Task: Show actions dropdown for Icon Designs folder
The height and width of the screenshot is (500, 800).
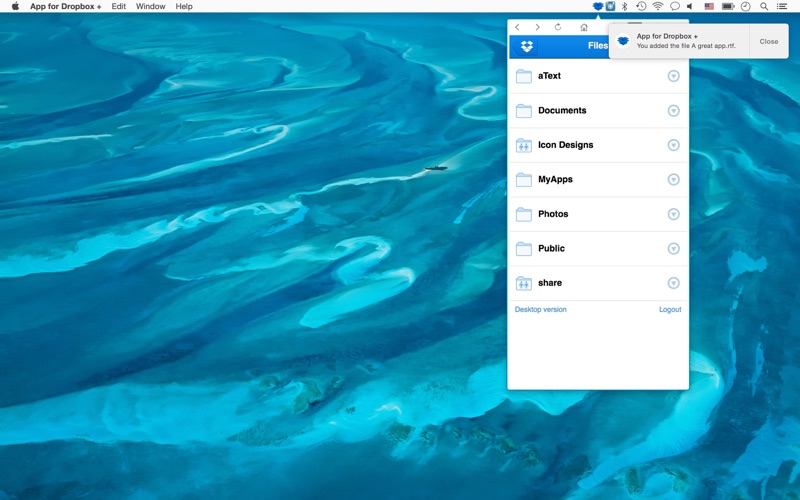Action: click(x=673, y=145)
